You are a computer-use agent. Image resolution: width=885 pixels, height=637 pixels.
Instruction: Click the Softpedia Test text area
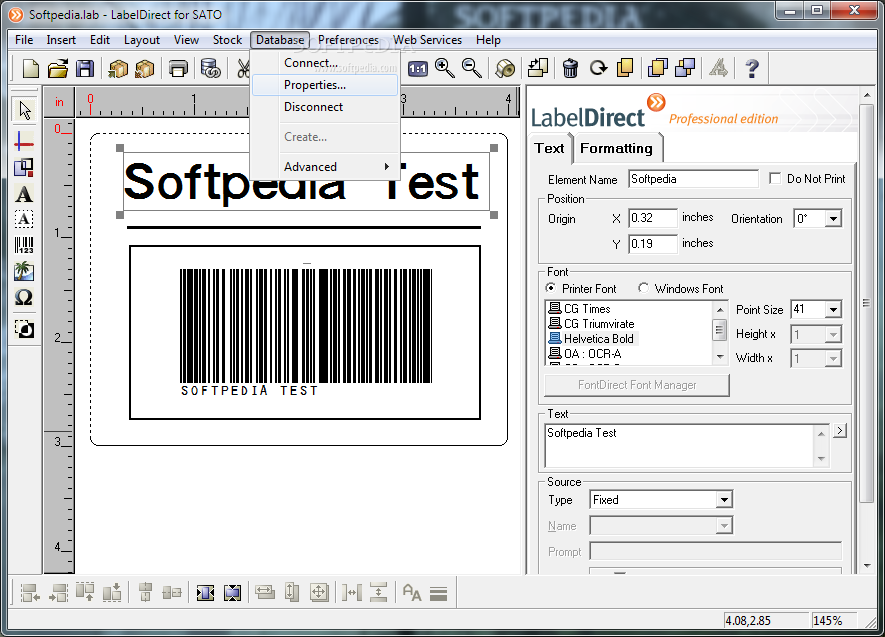(x=679, y=446)
